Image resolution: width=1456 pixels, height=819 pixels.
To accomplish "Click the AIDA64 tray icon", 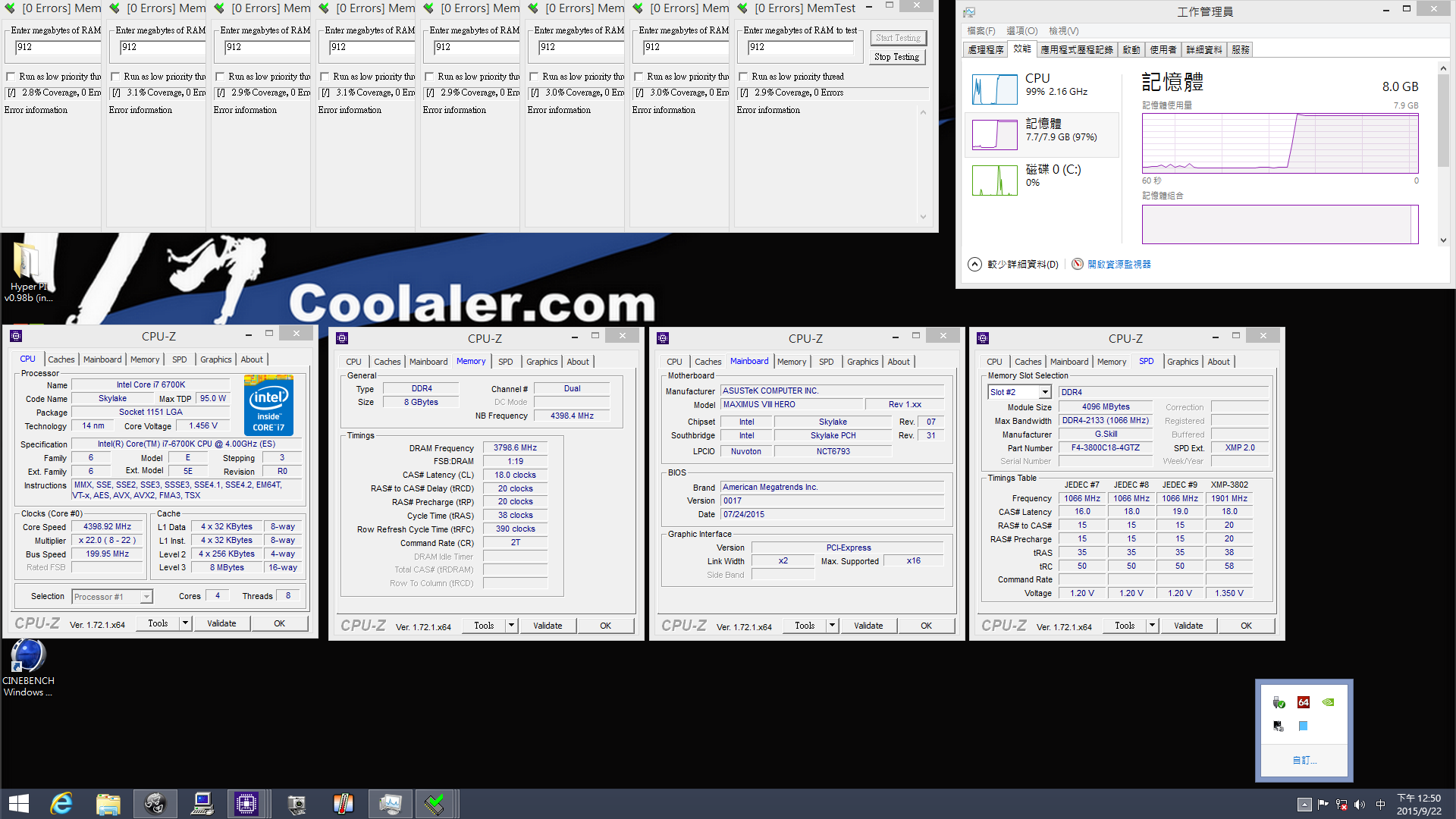I will [x=1304, y=702].
